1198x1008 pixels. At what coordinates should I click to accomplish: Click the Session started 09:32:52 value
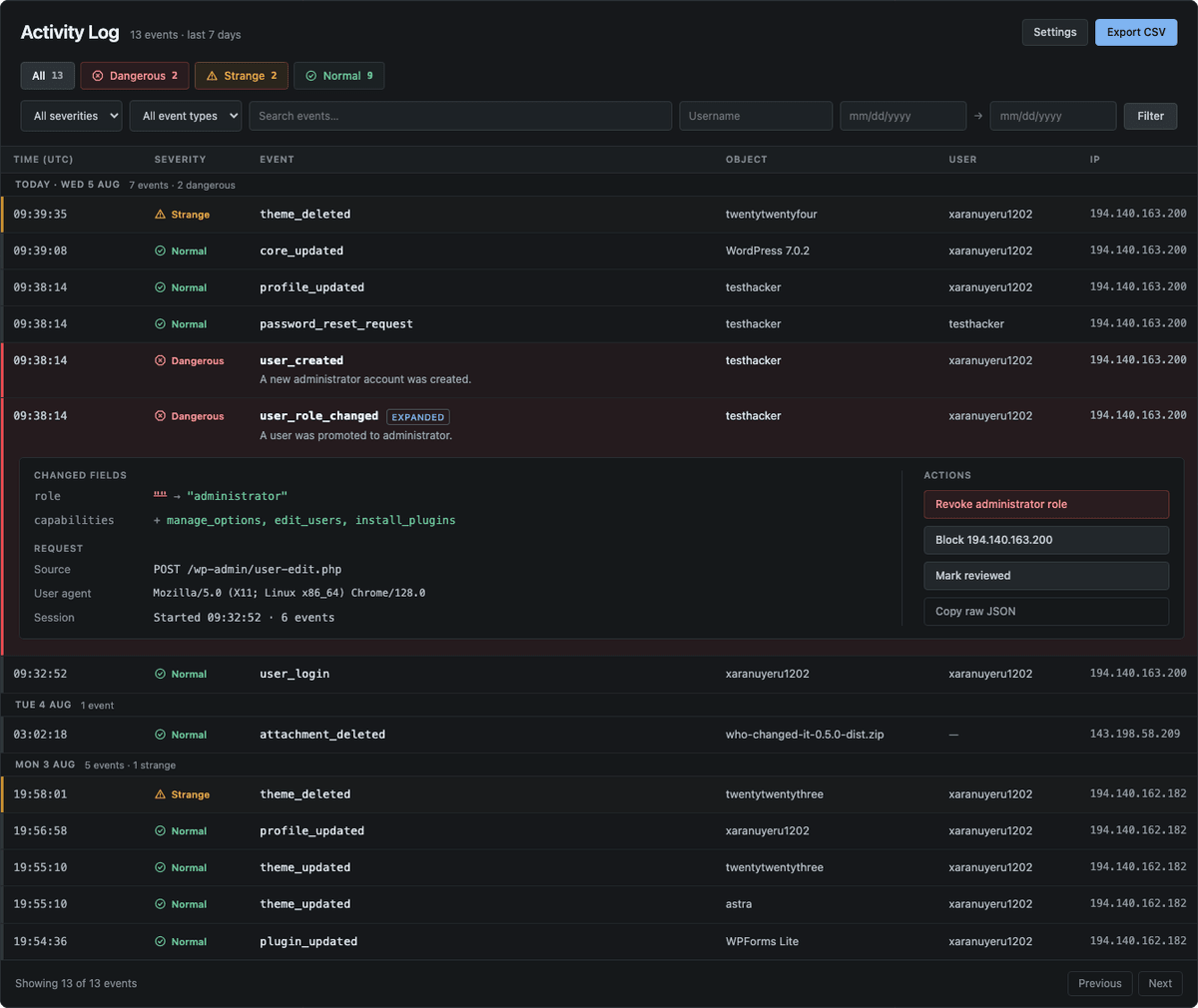click(x=244, y=618)
